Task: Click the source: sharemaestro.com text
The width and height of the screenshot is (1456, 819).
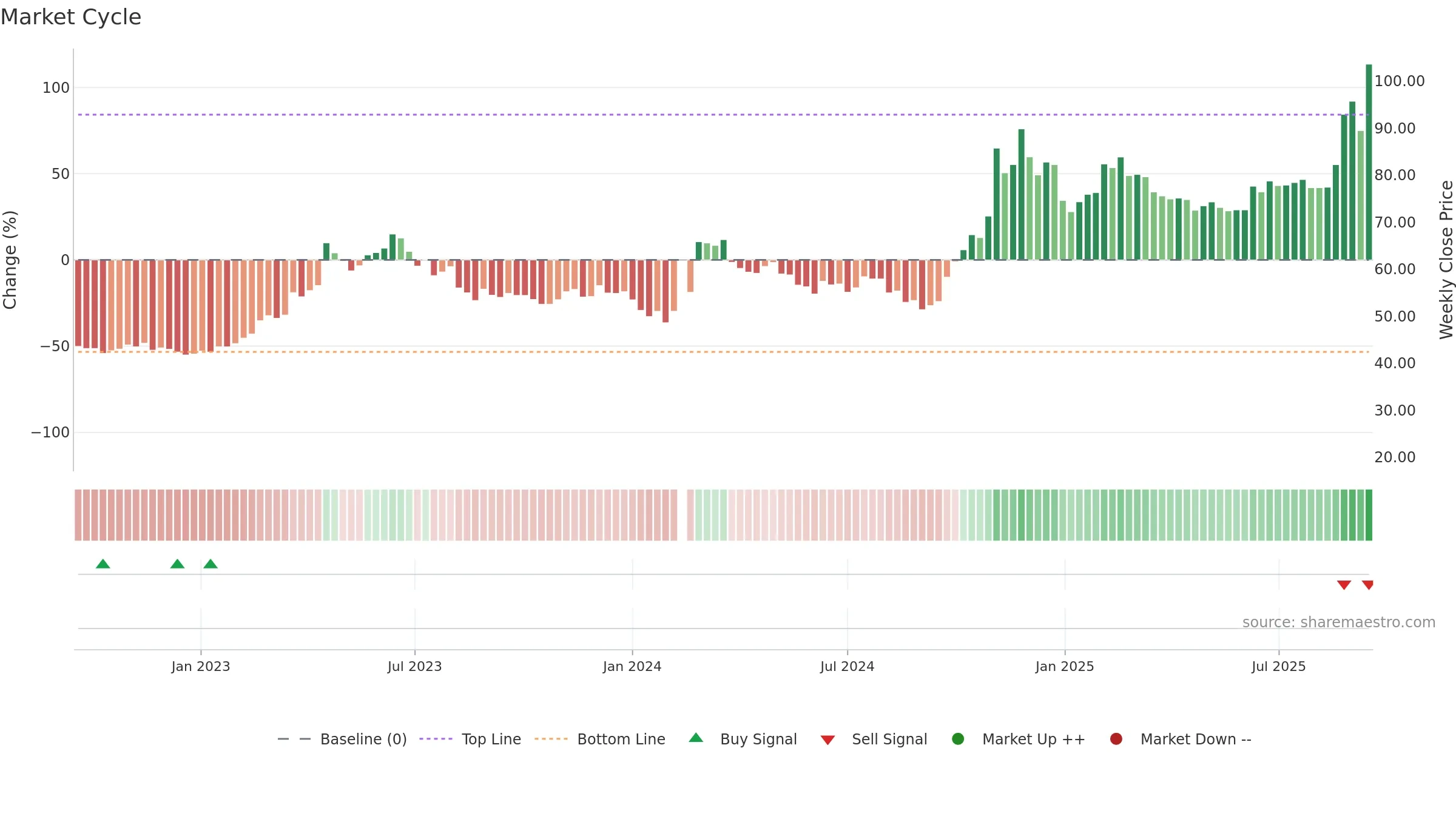Action: click(x=1339, y=622)
